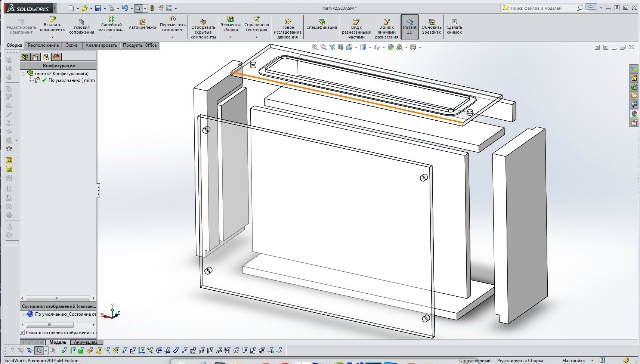Image resolution: width=640 pixels, height=364 pixels.
Task: Start a New Motion Study from the ribbon
Action: (288, 29)
